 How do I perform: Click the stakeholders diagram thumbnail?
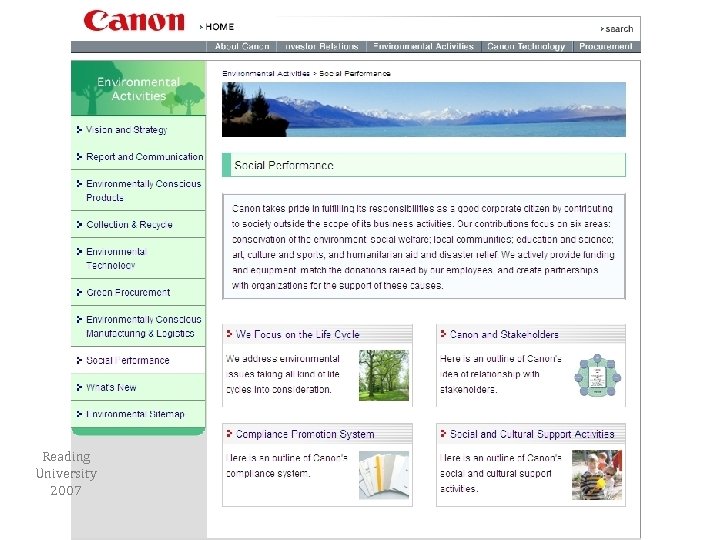click(597, 375)
